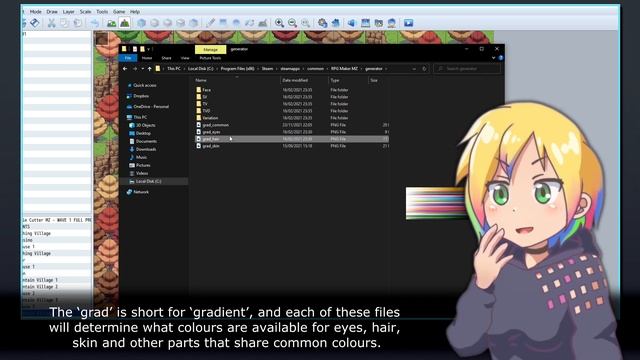The width and height of the screenshot is (640, 360).
Task: Switch to the Home ribbon tab
Action: click(x=147, y=58)
